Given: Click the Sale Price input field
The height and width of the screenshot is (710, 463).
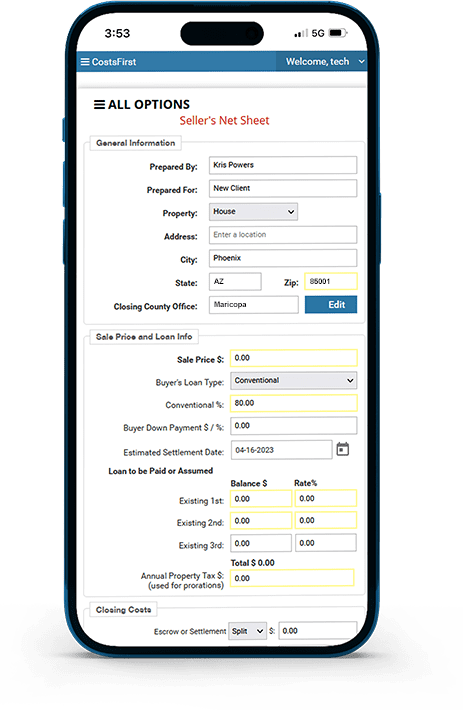Looking at the screenshot, I should tap(293, 358).
